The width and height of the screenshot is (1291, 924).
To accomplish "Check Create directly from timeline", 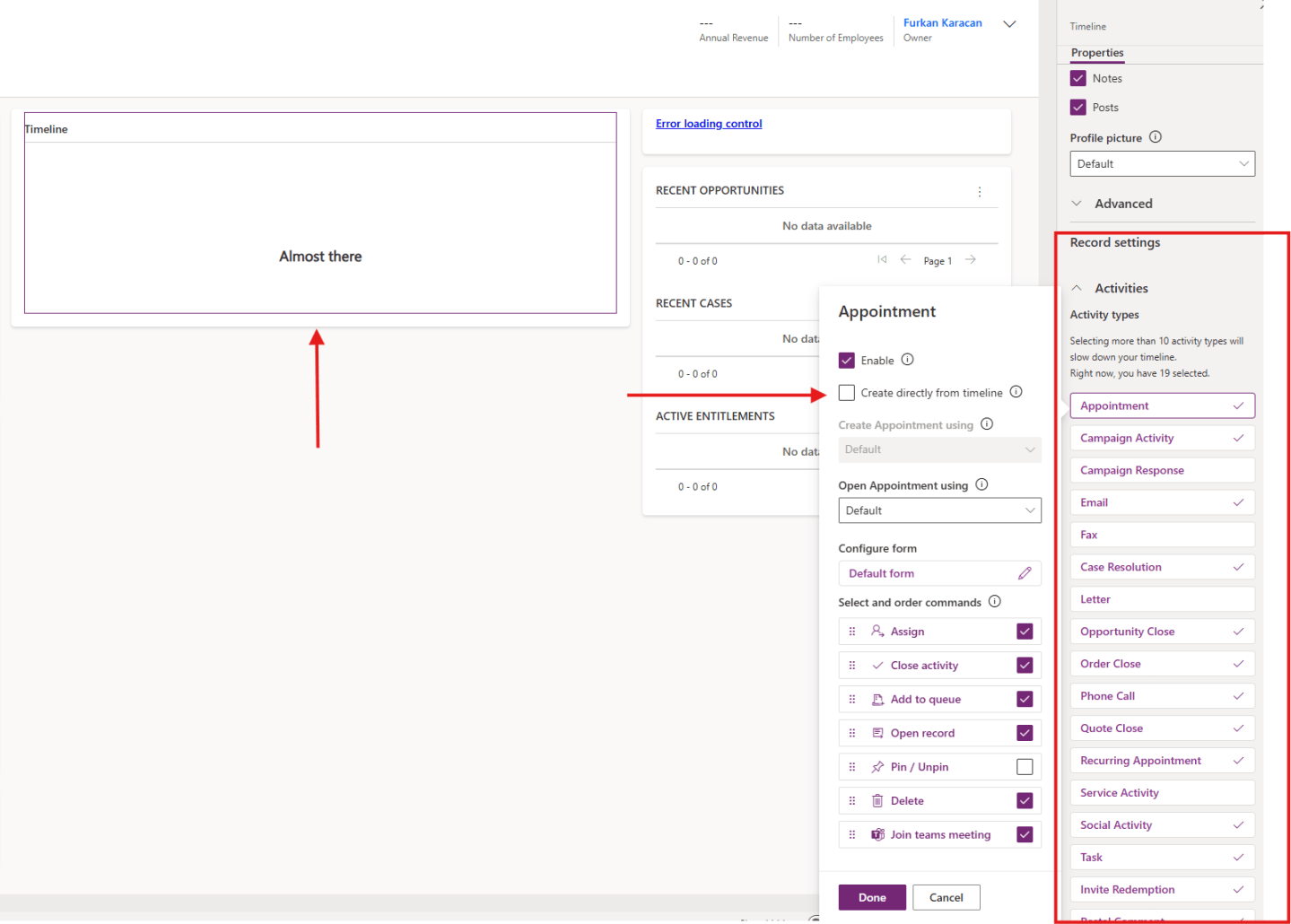I will click(x=847, y=393).
